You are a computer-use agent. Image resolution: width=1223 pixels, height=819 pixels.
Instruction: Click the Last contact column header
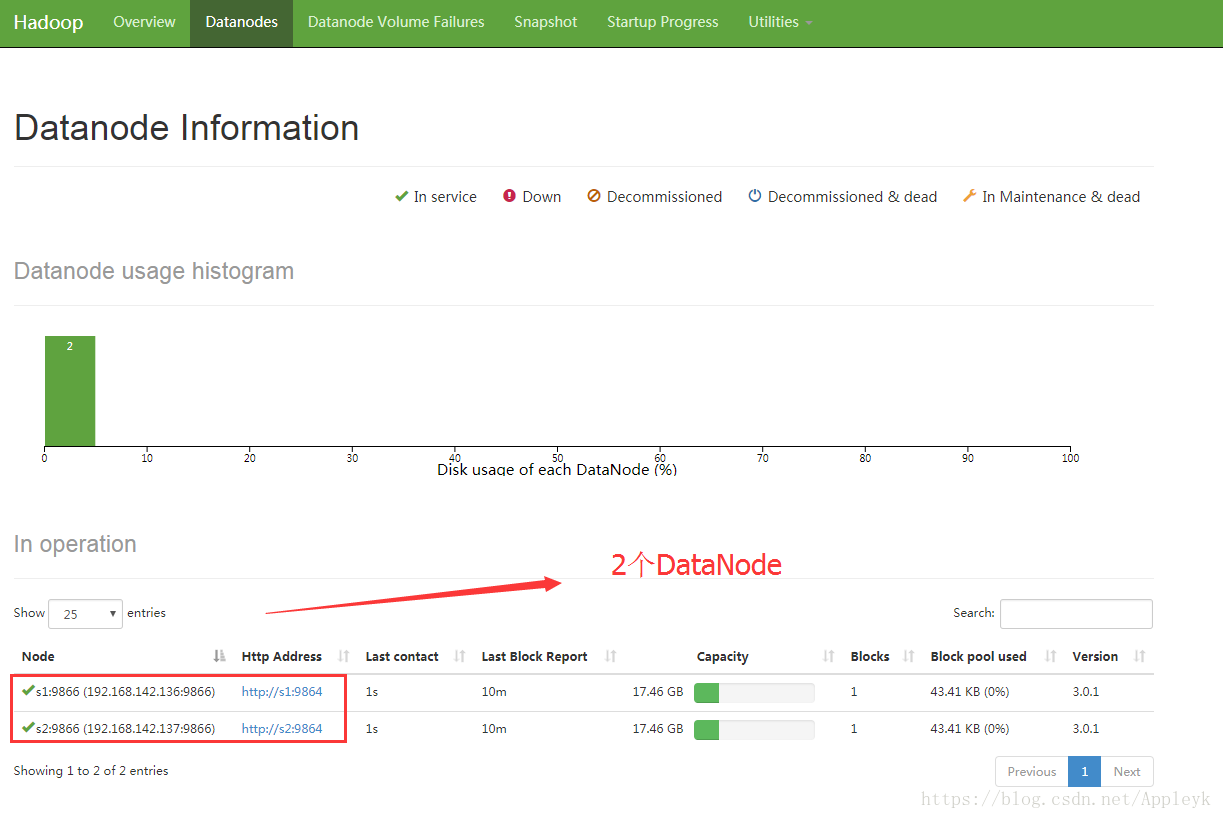402,657
